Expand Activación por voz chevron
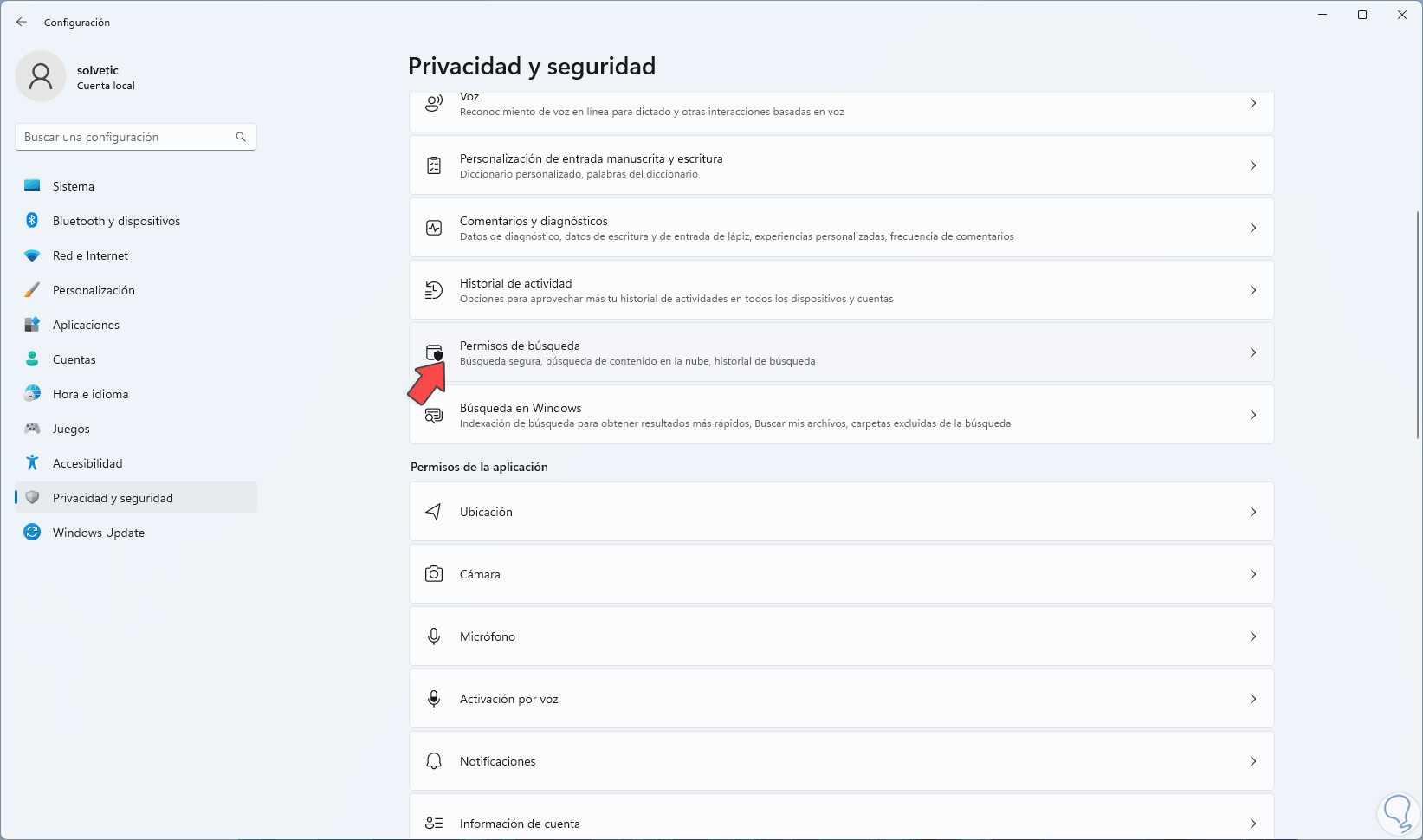 pos(1252,699)
